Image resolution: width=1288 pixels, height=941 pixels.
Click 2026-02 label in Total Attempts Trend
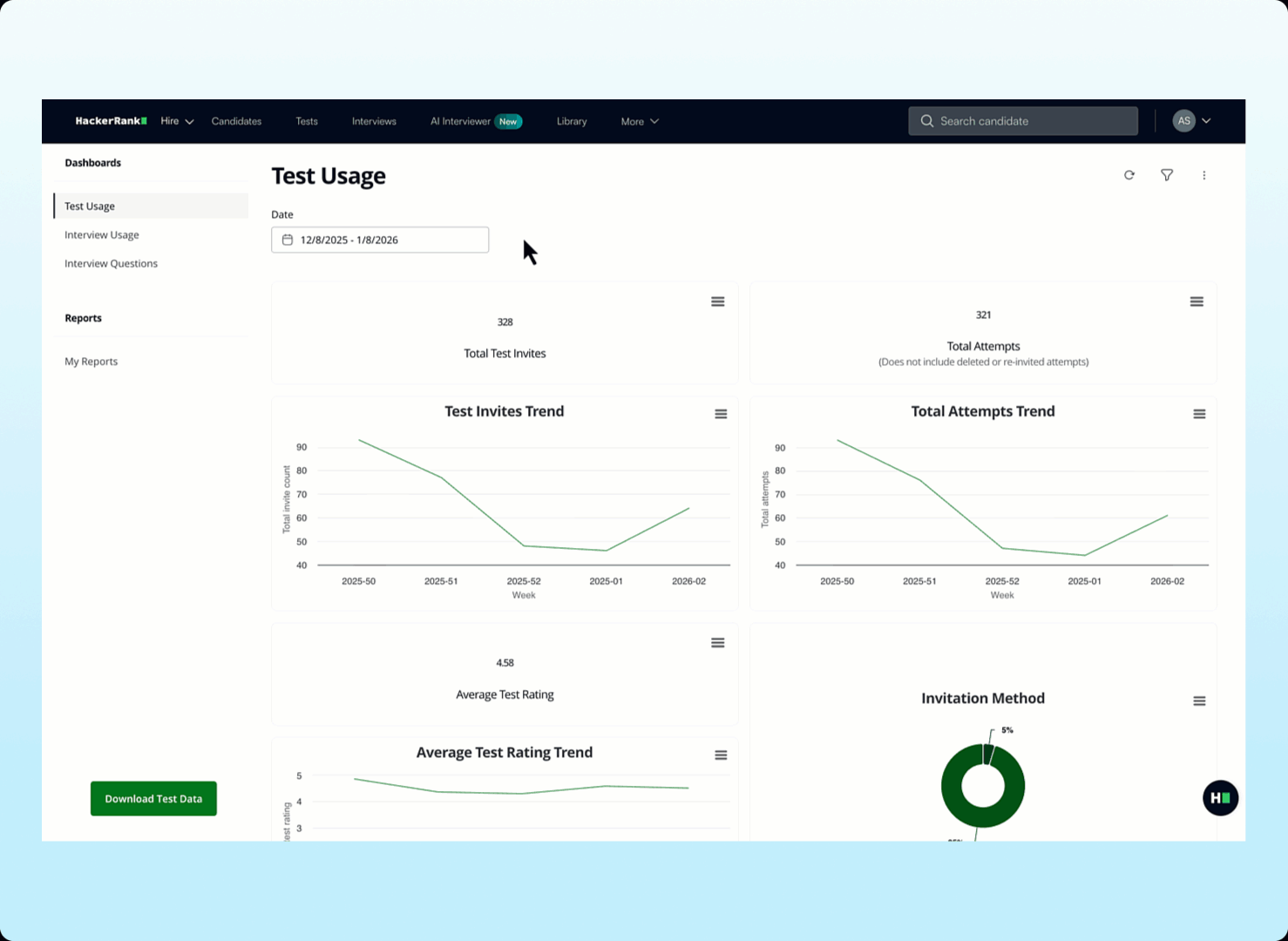coord(1167,581)
